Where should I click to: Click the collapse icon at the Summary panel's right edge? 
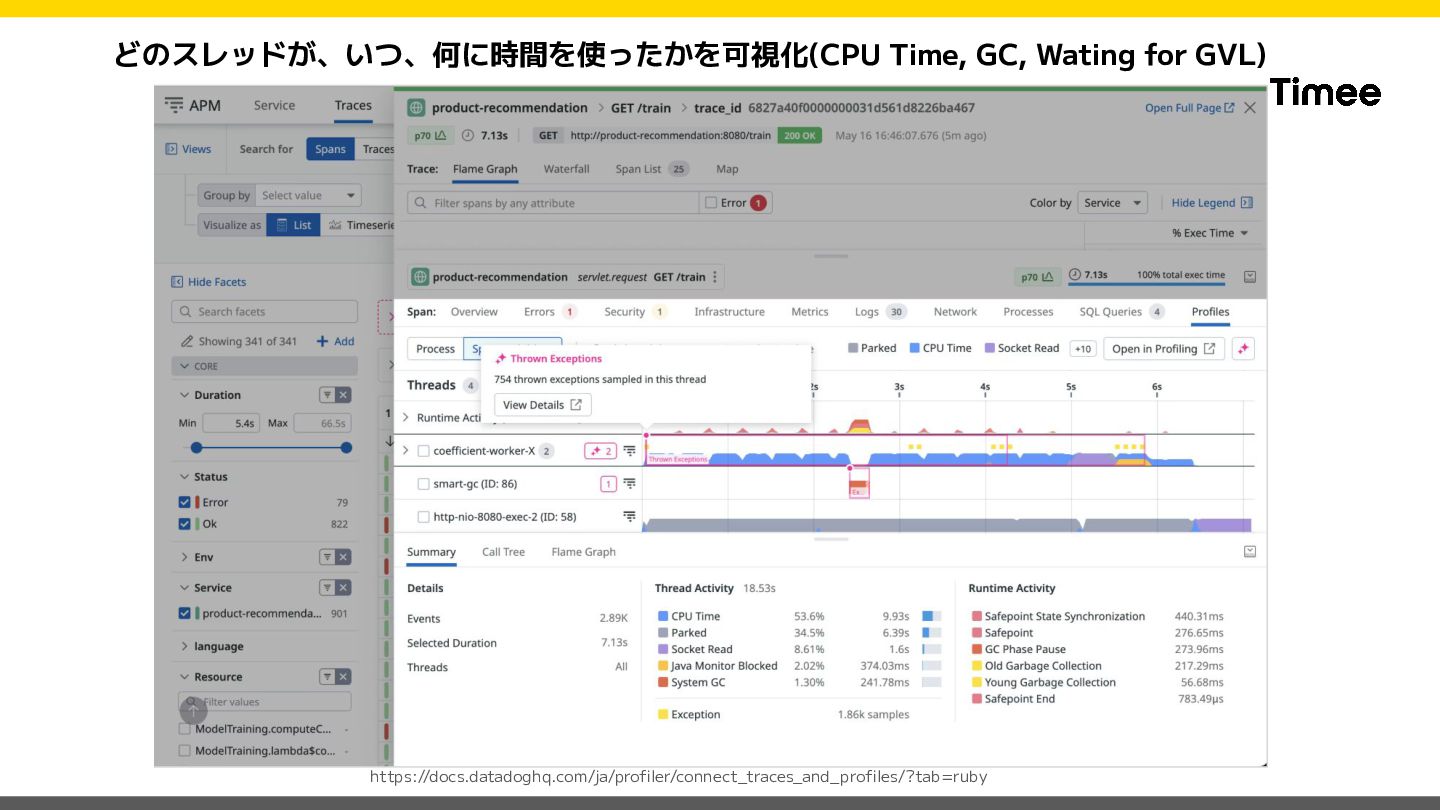1250,552
